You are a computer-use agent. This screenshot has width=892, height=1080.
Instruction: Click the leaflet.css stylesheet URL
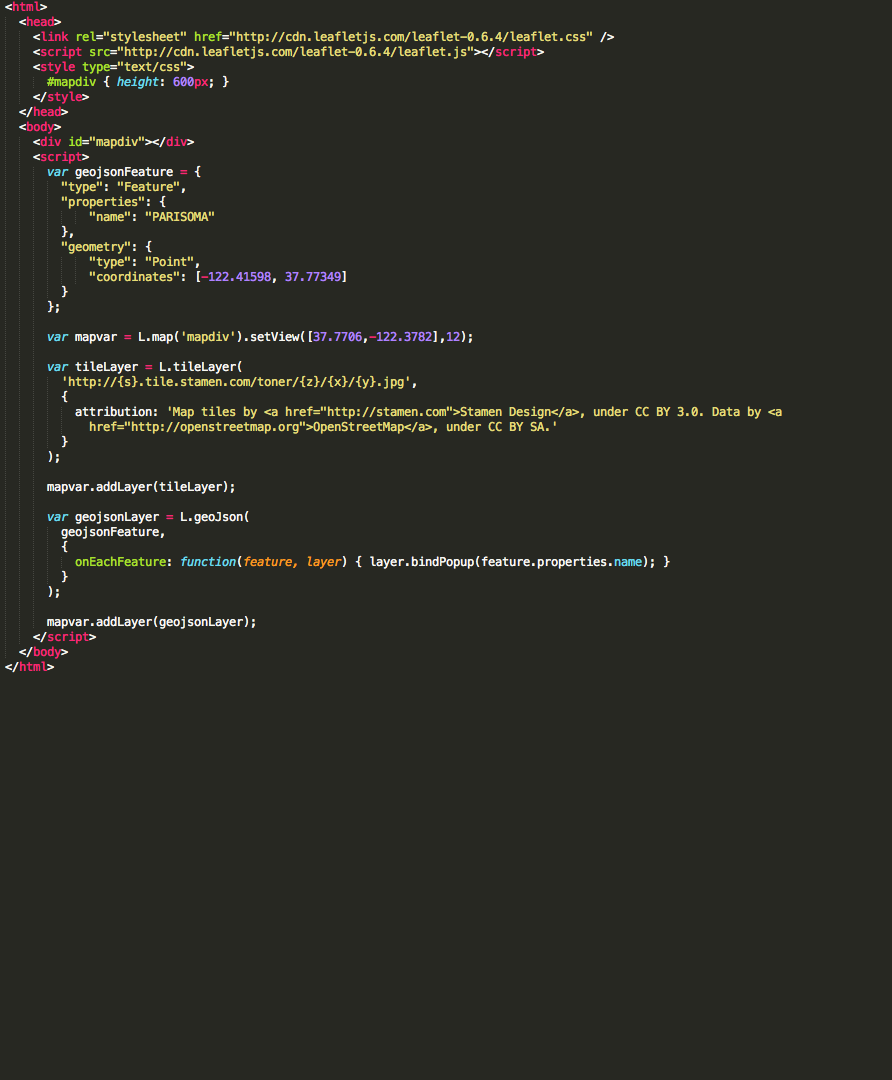pyautogui.click(x=412, y=37)
